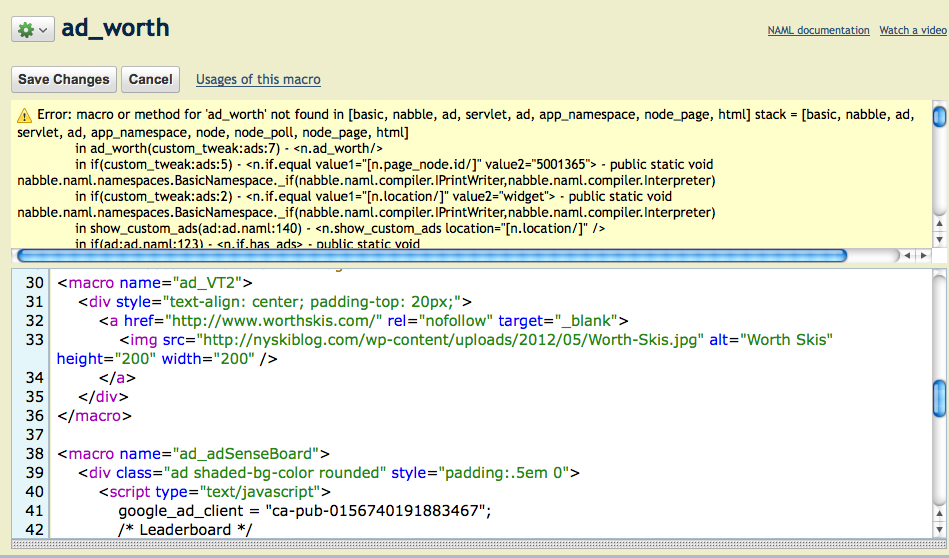Viewport: 949px width, 558px height.
Task: Click the warning triangle icon in error box
Action: pyautogui.click(x=24, y=116)
